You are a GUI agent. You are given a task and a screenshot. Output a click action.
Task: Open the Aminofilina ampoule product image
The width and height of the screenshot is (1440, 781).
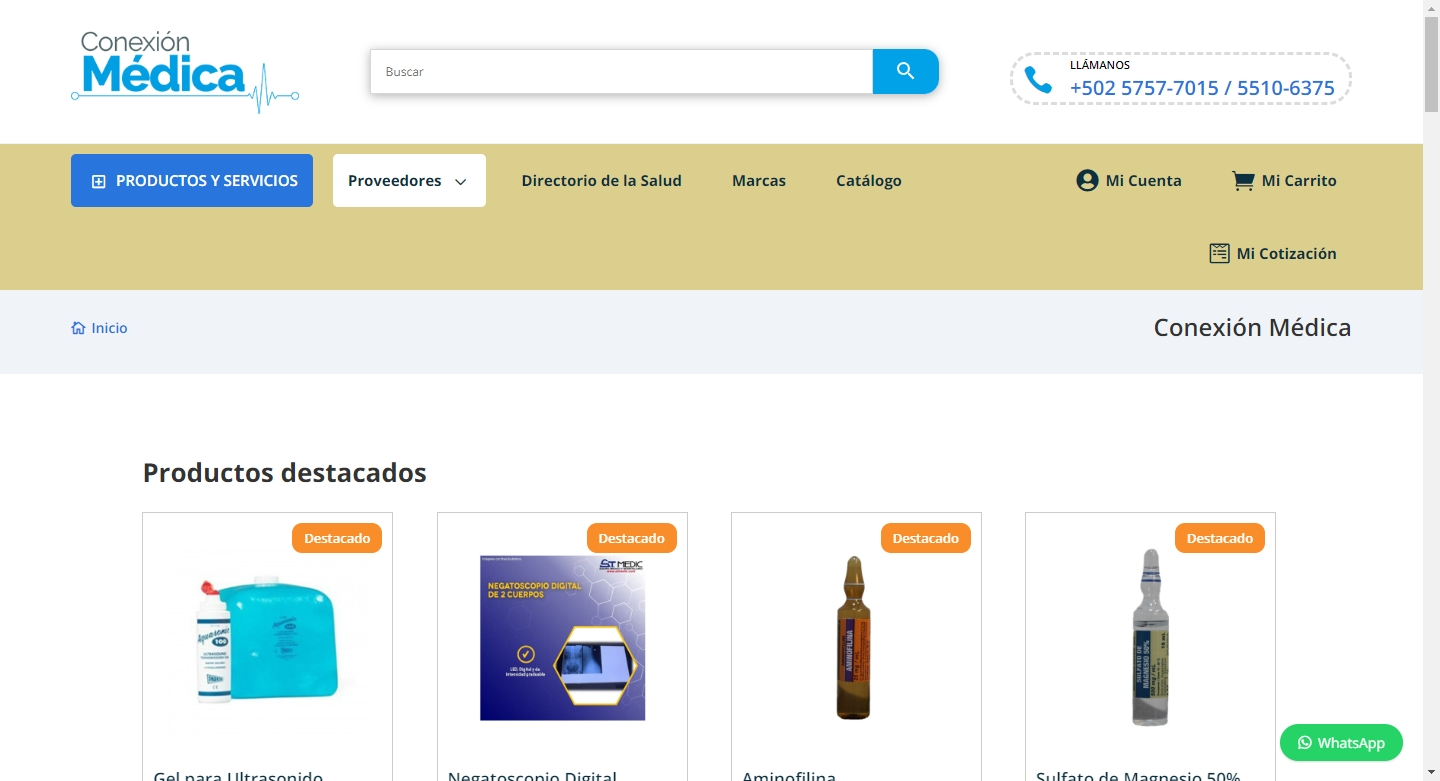[x=854, y=638]
